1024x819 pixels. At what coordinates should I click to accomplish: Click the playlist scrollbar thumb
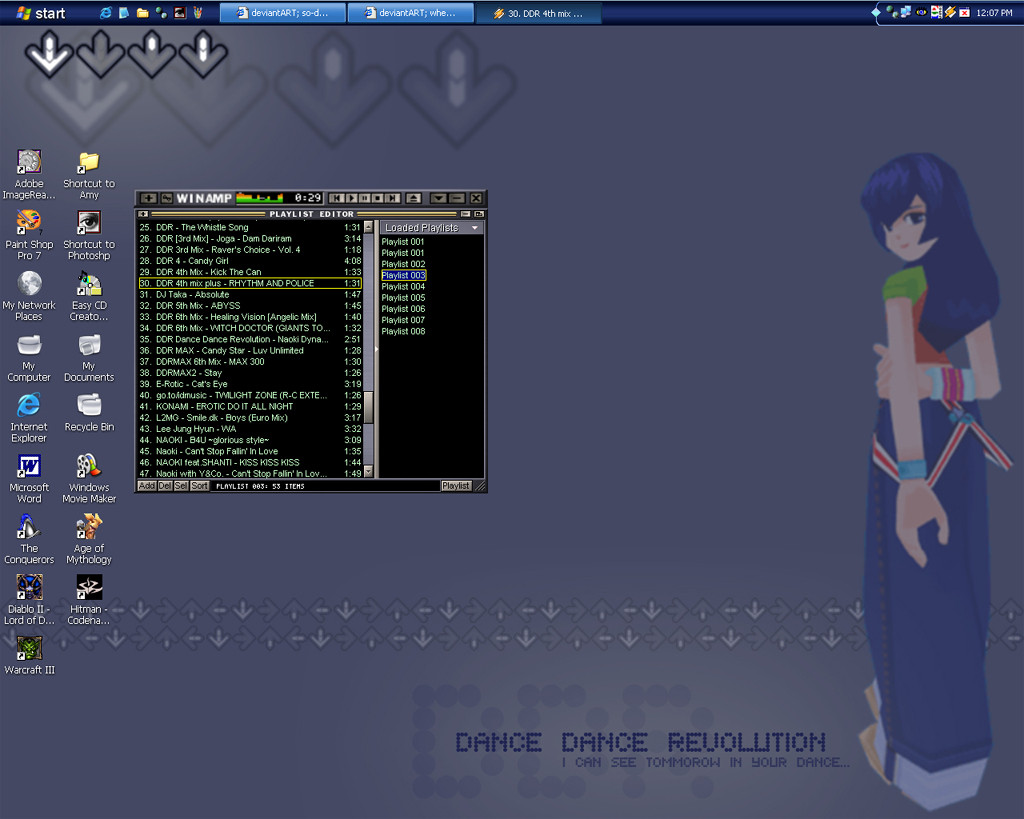[368, 407]
